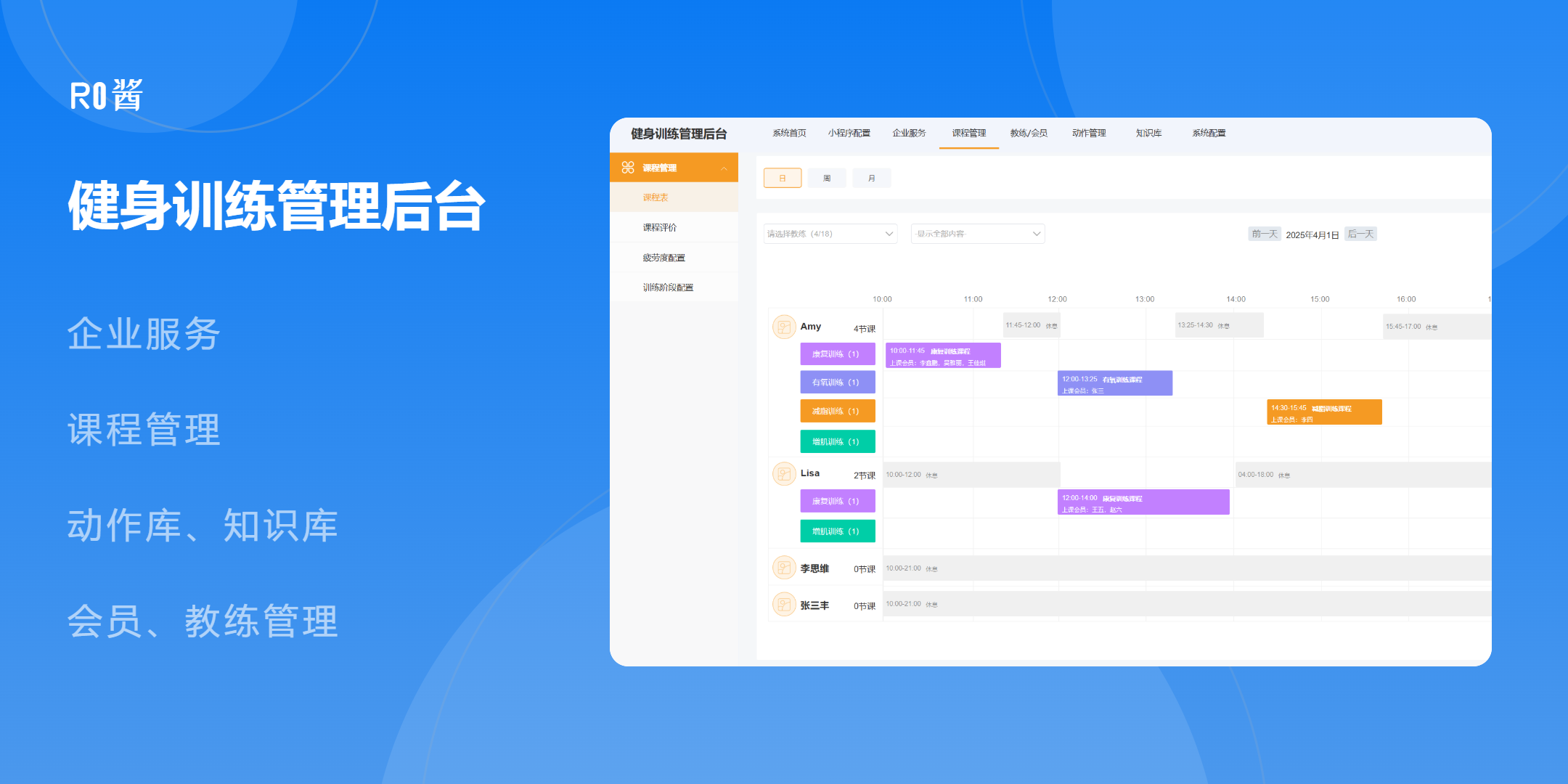The height and width of the screenshot is (784, 1568).
Task: Click Amy's 有氧训练 (1) tag
Action: point(838,382)
